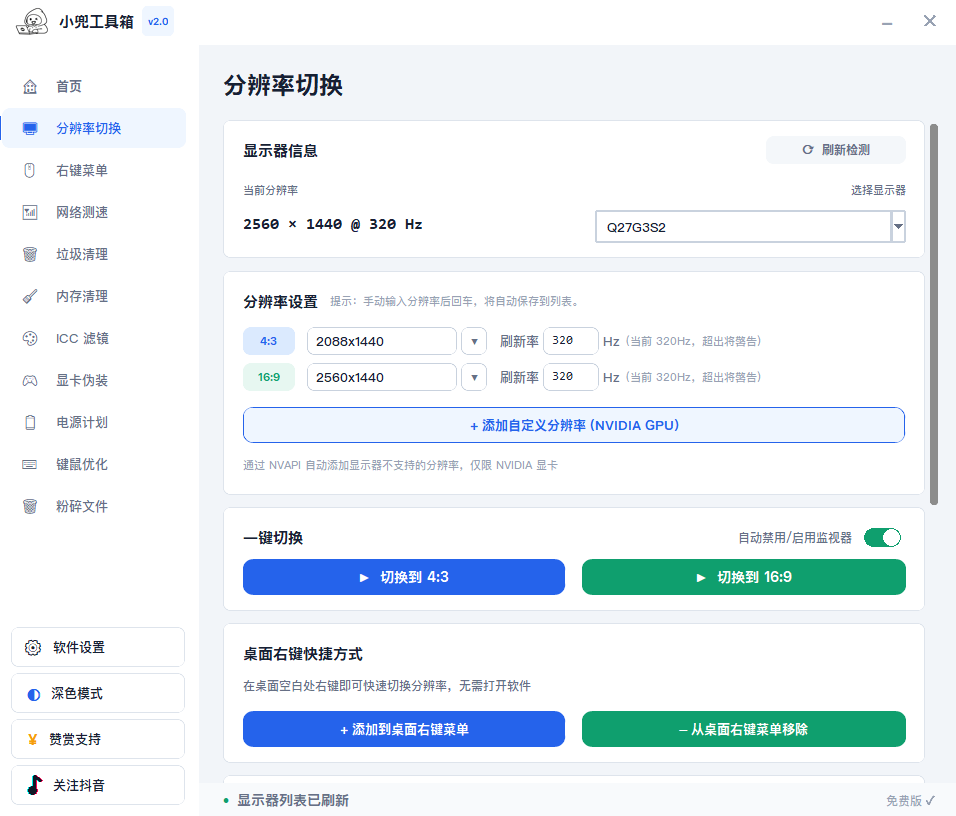Click the 刷新检测 button
Image resolution: width=956 pixels, height=816 pixels.
click(835, 150)
